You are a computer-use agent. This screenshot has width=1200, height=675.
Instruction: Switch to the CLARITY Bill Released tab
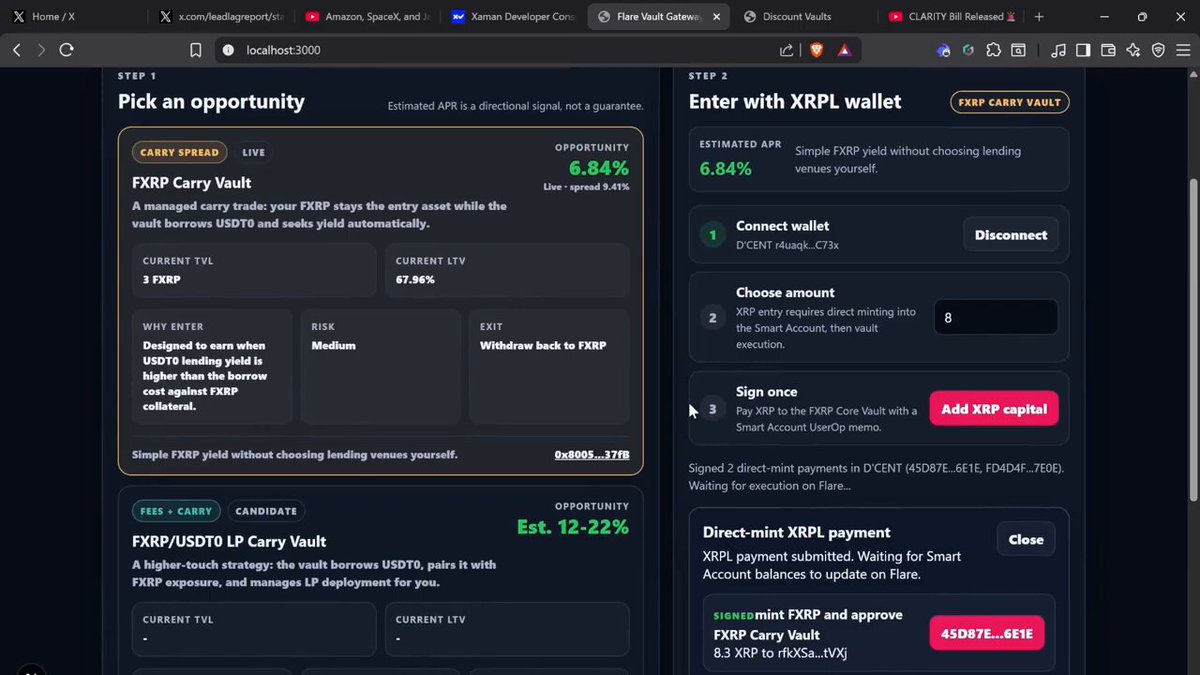pyautogui.click(x=950, y=17)
